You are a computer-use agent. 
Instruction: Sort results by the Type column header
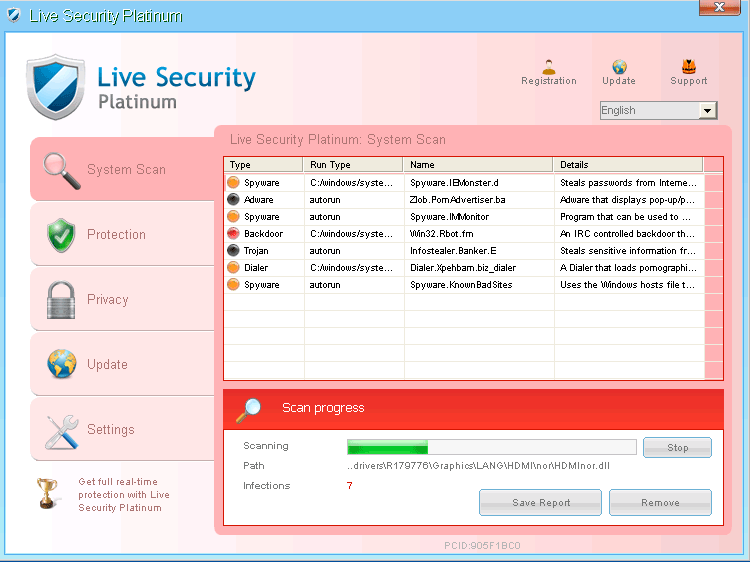(x=263, y=165)
